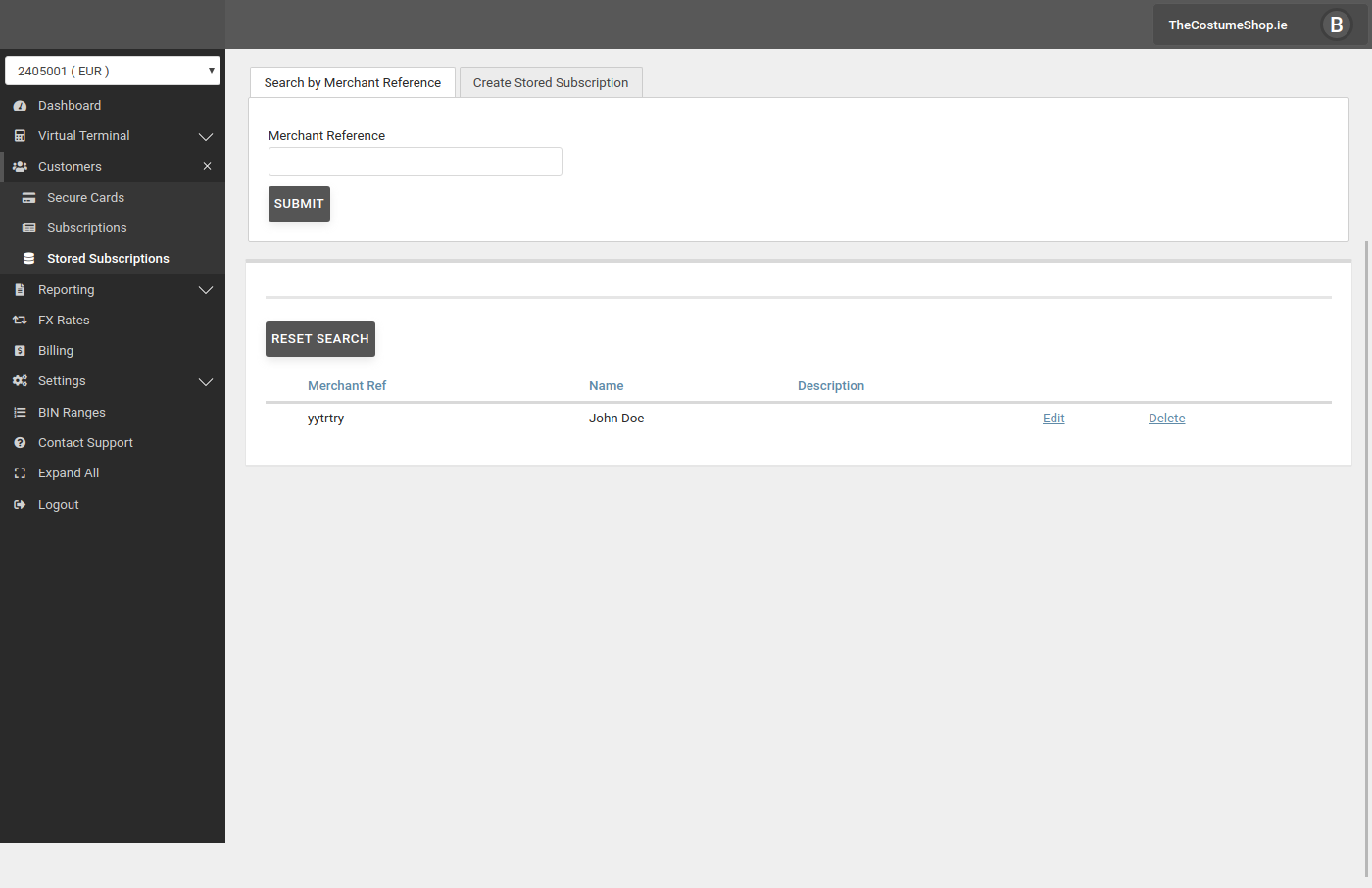Viewport: 1372px width, 888px height.
Task: Click TheCostumeShop.ie account button
Action: (x=1260, y=25)
